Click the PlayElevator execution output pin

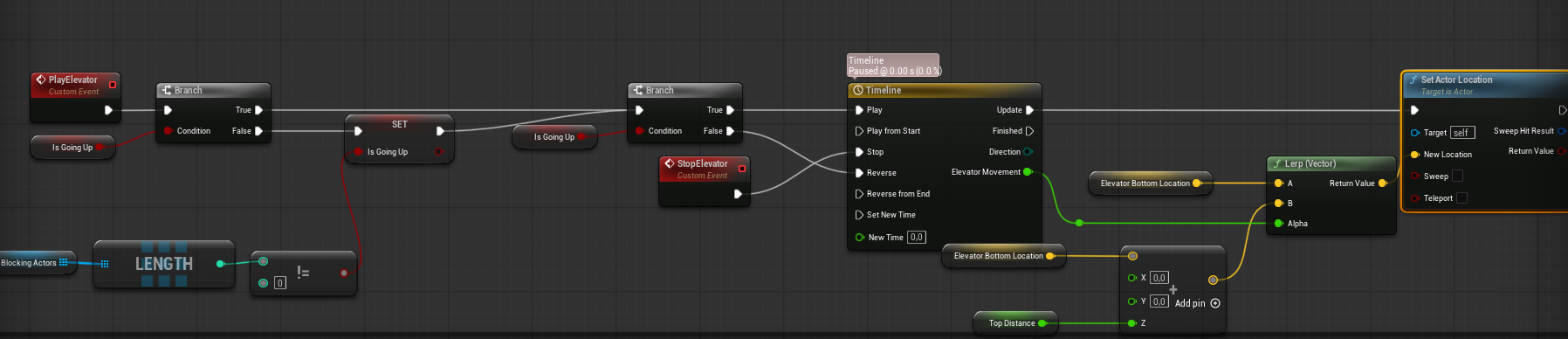coord(108,110)
